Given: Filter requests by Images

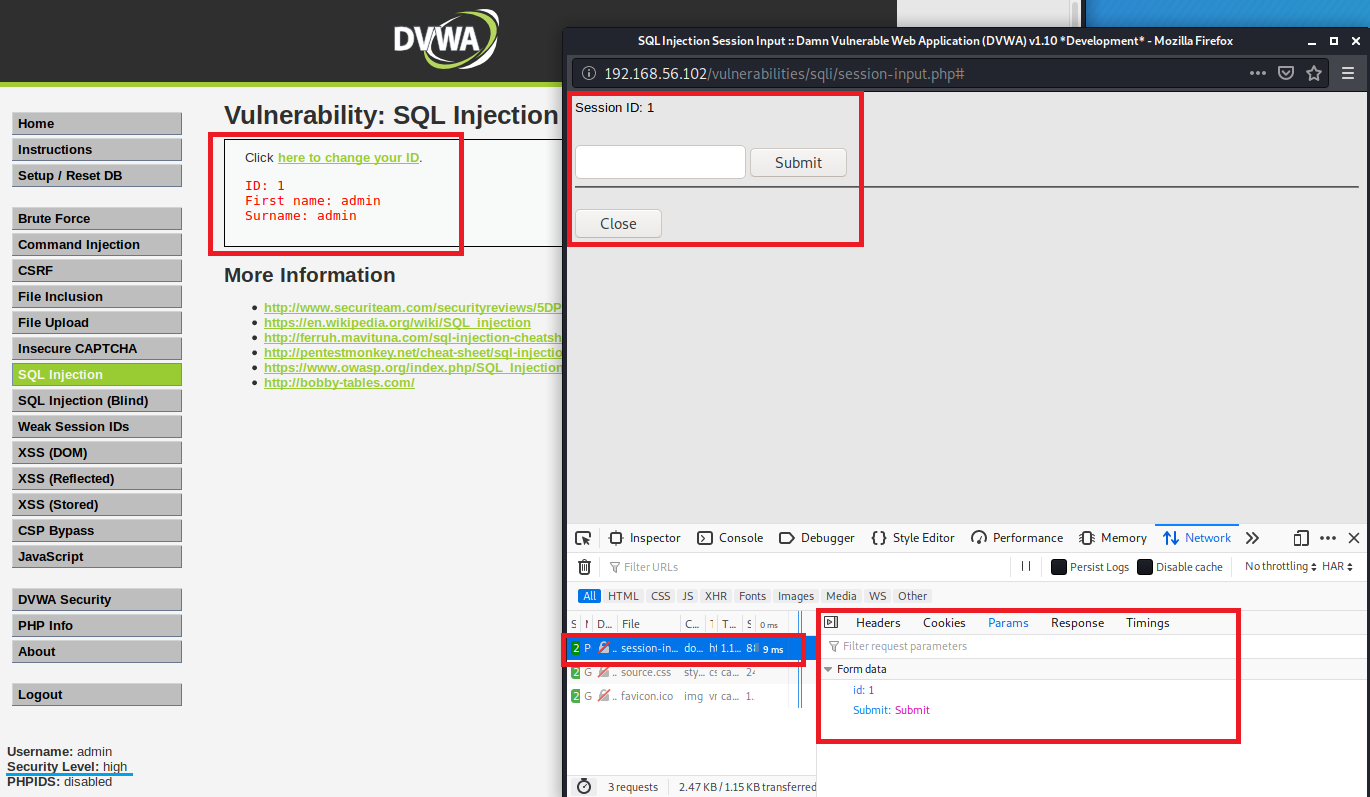Looking at the screenshot, I should tap(796, 596).
